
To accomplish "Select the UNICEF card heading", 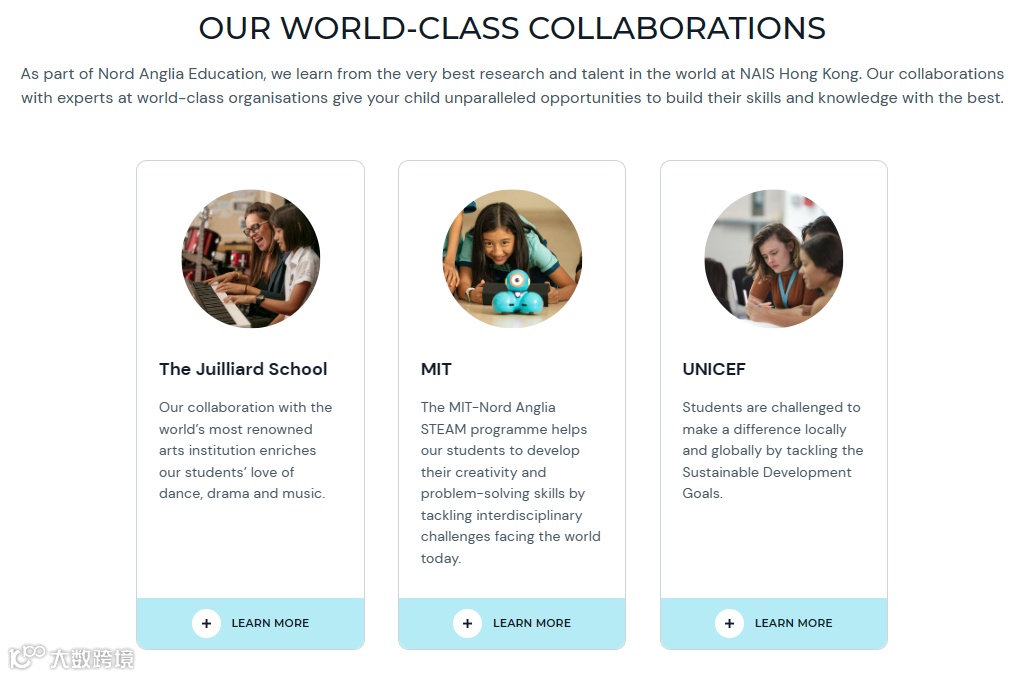I will (x=714, y=369).
